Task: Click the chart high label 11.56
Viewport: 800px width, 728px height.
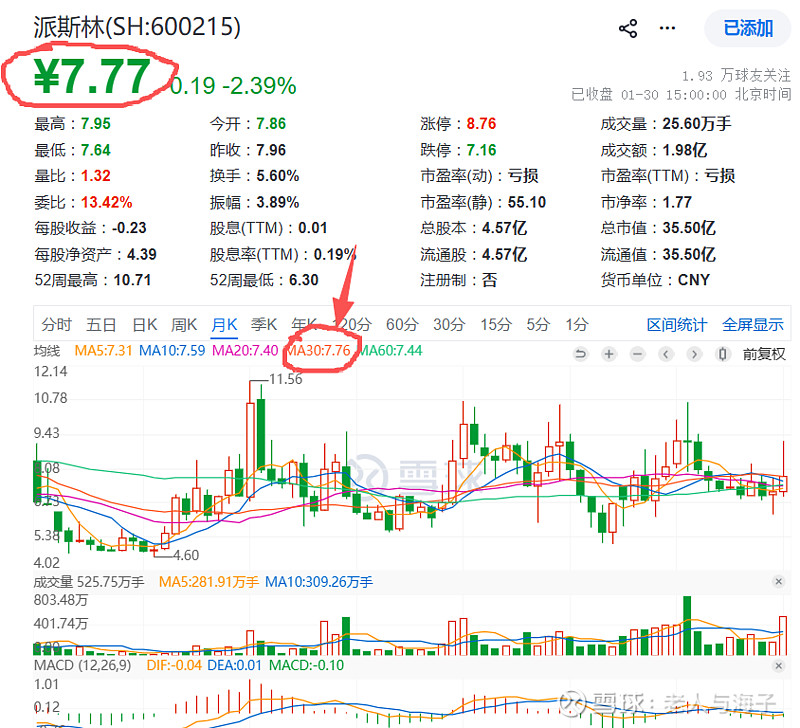Action: 286,379
